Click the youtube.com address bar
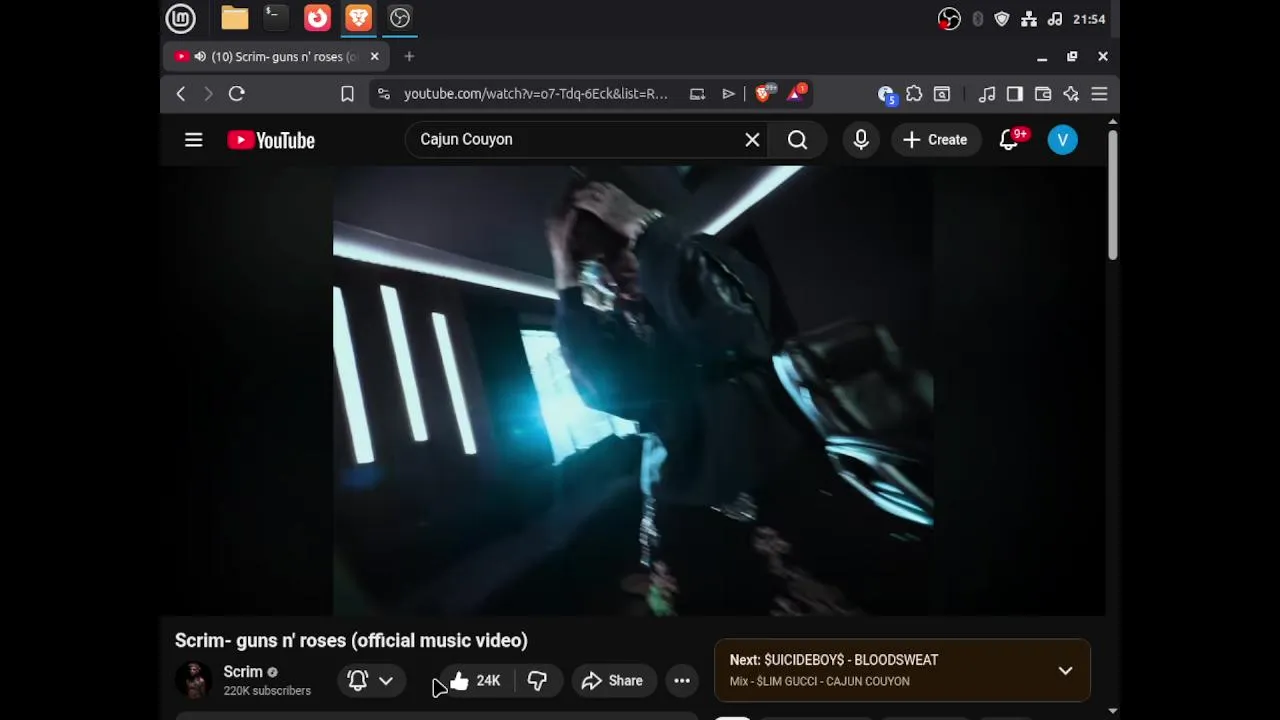1280x720 pixels. tap(536, 94)
